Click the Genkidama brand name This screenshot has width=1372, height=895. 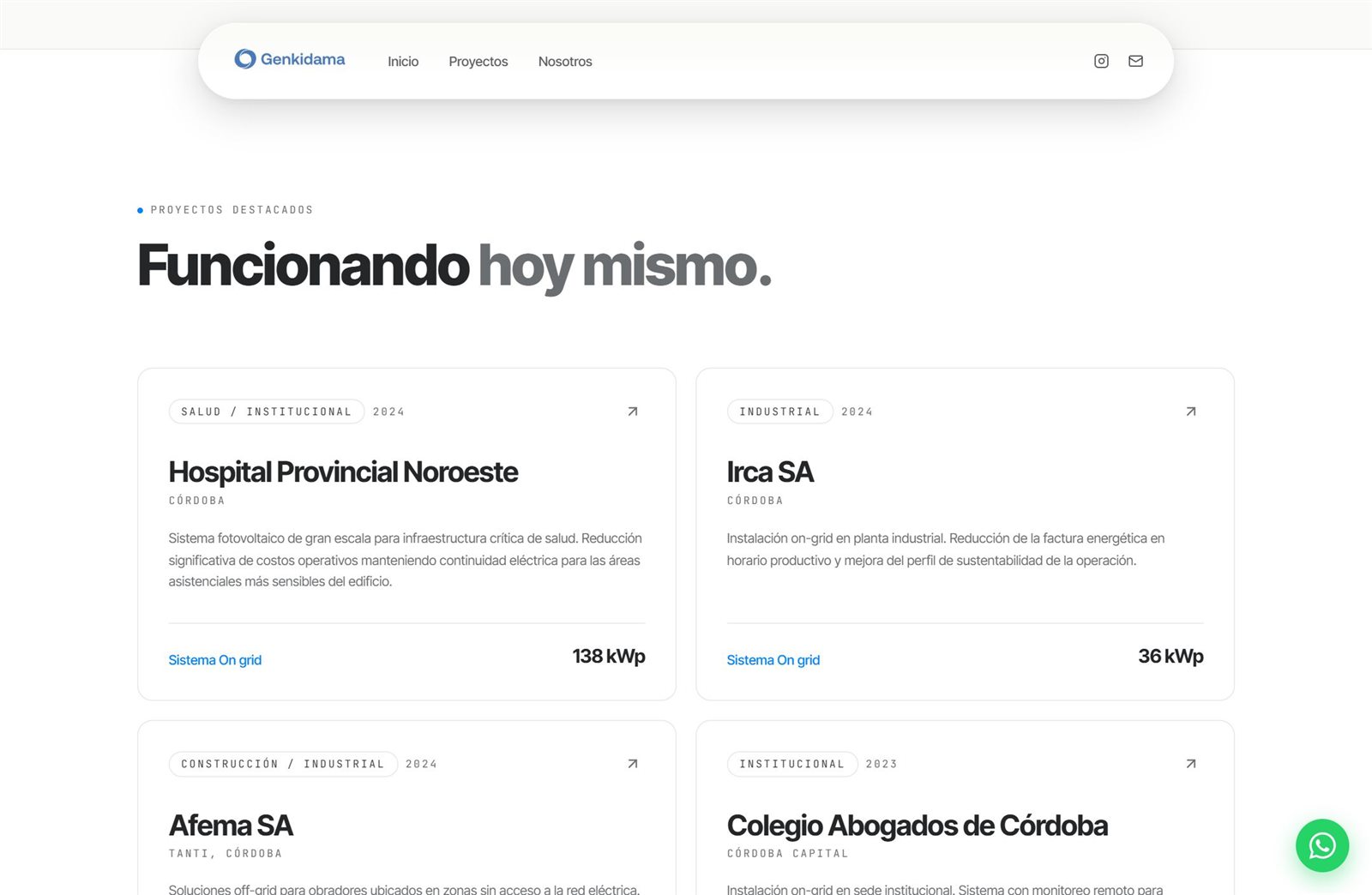tap(303, 59)
